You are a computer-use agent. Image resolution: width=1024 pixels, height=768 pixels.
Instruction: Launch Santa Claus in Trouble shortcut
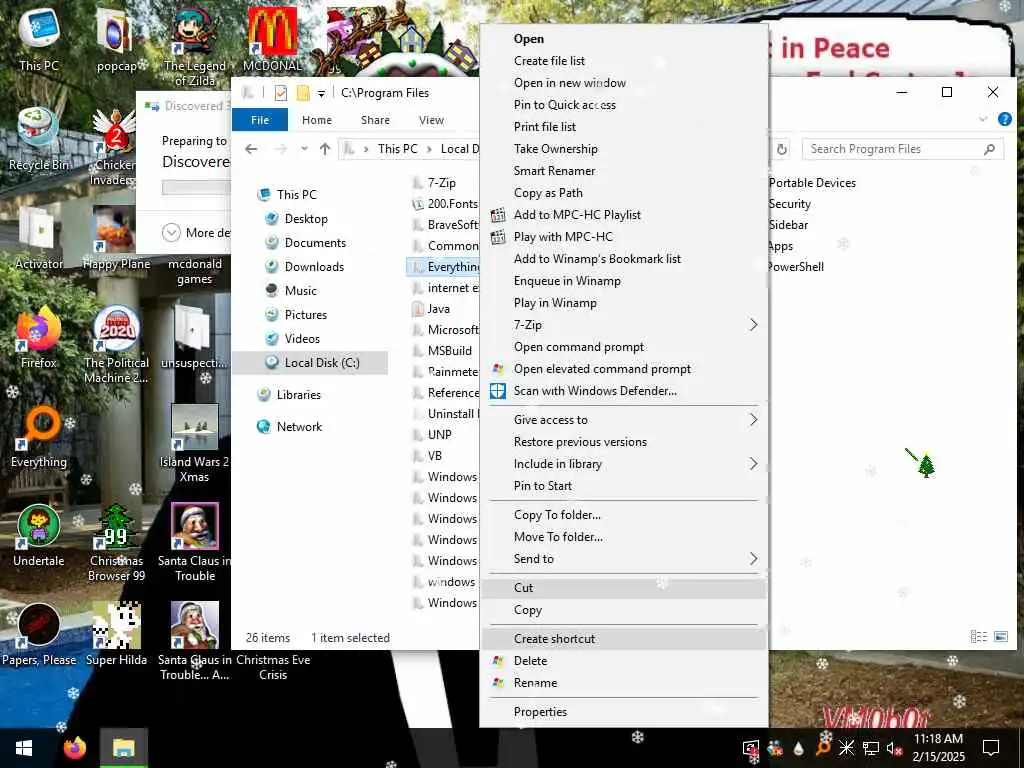coord(195,543)
